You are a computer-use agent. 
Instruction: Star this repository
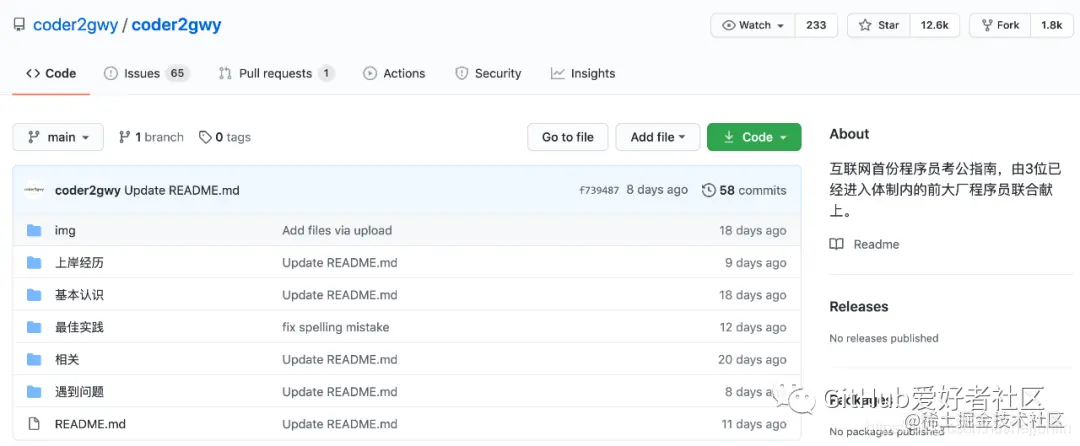[x=879, y=25]
